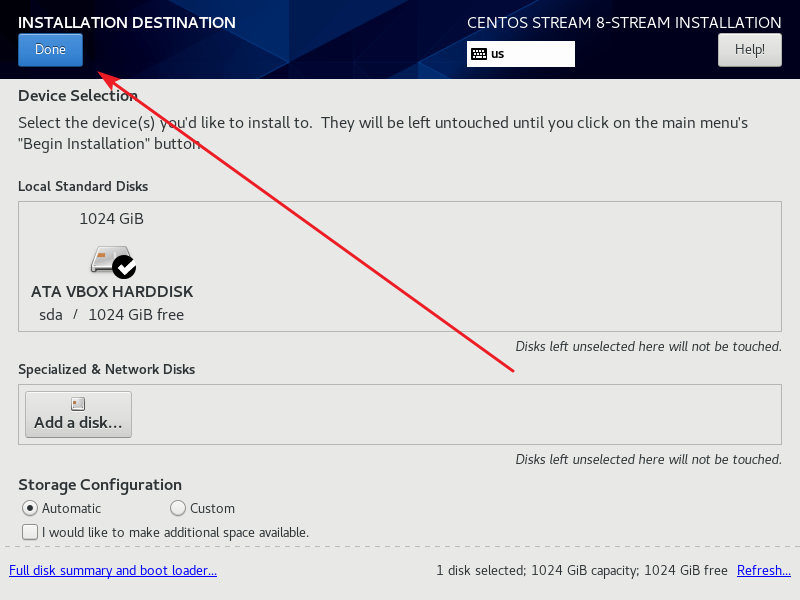Viewport: 800px width, 600px height.
Task: Open Full disk summary and boot loader link
Action: click(x=113, y=570)
